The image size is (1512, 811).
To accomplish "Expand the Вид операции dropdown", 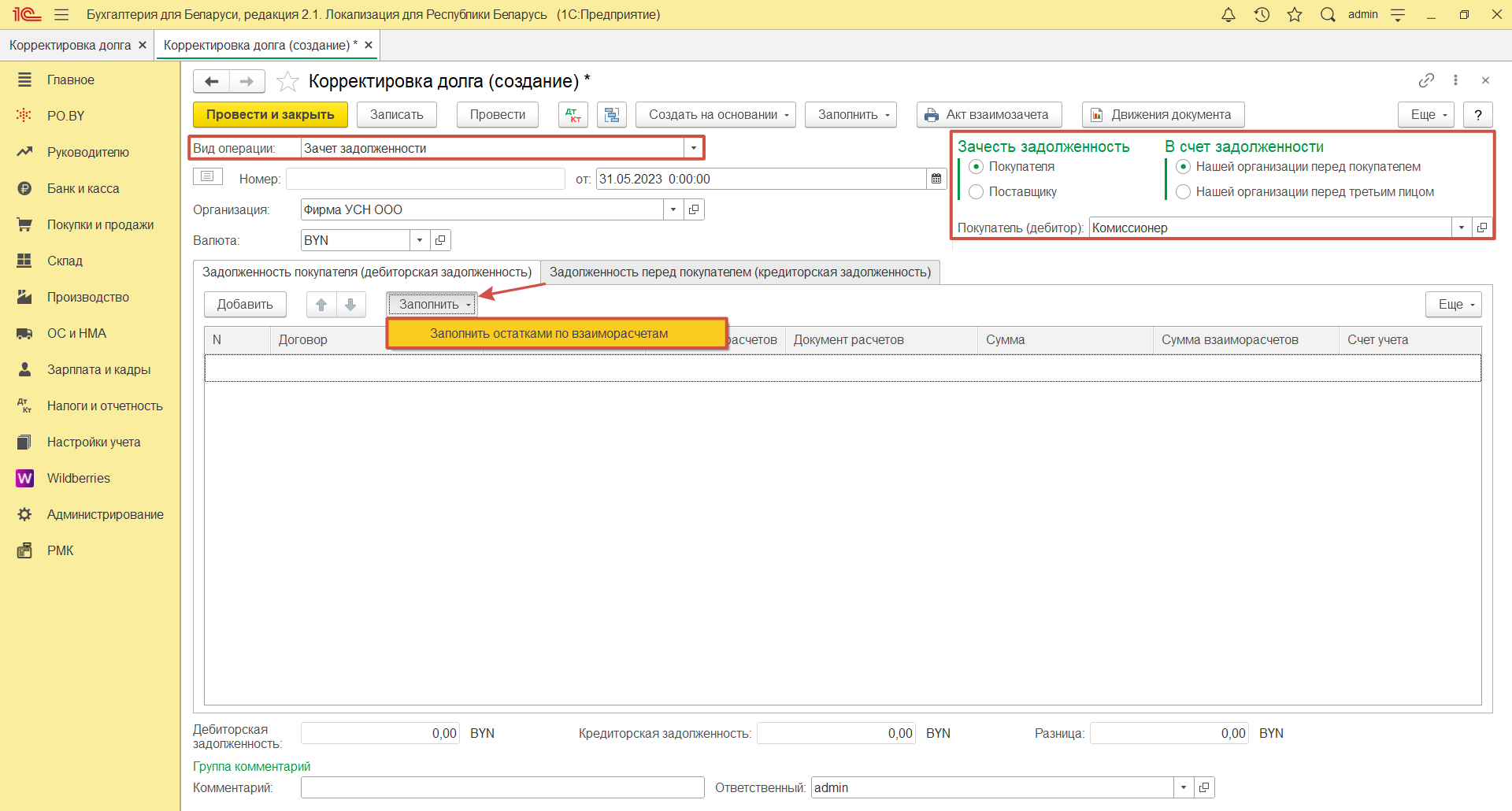I will pyautogui.click(x=693, y=148).
